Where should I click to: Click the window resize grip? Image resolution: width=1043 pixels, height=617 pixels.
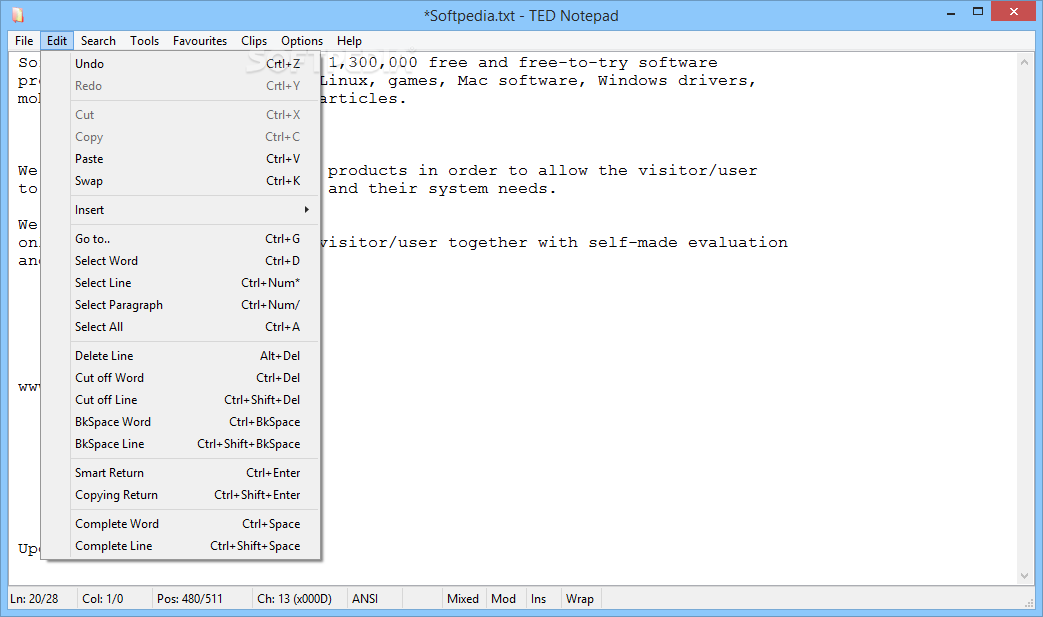coord(1029,602)
